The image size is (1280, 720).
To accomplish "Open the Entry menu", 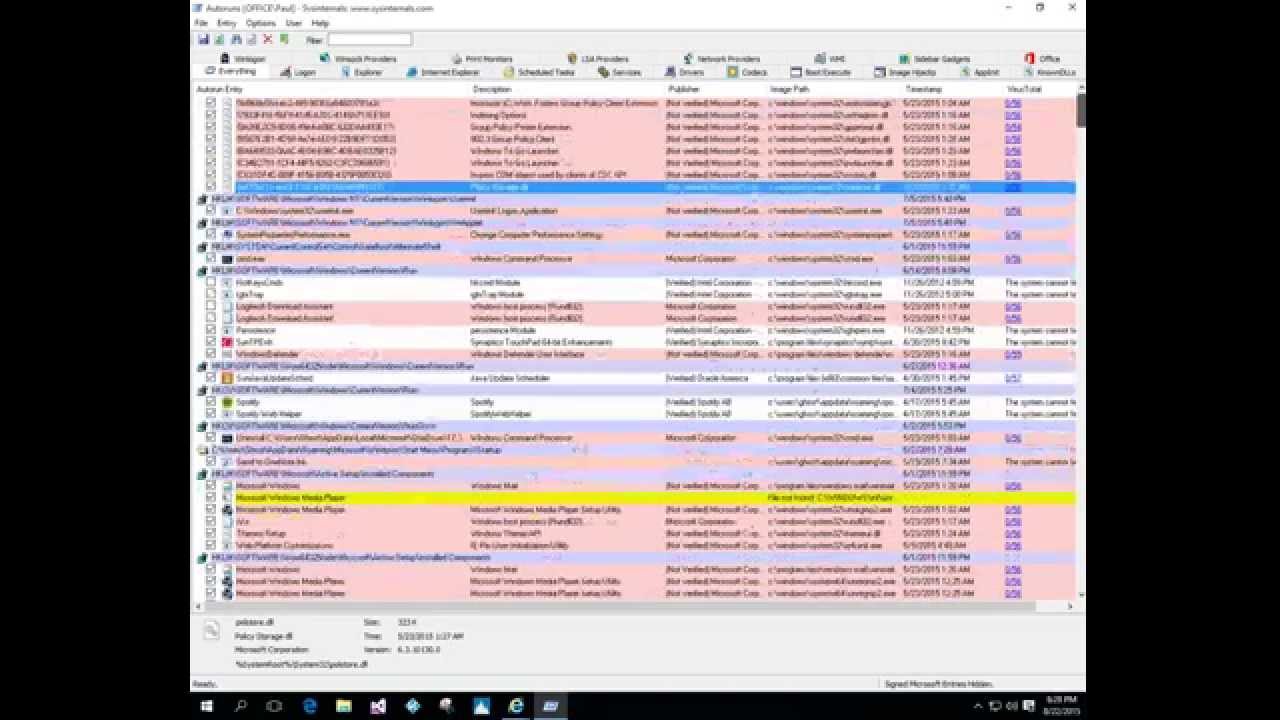I will pos(226,23).
